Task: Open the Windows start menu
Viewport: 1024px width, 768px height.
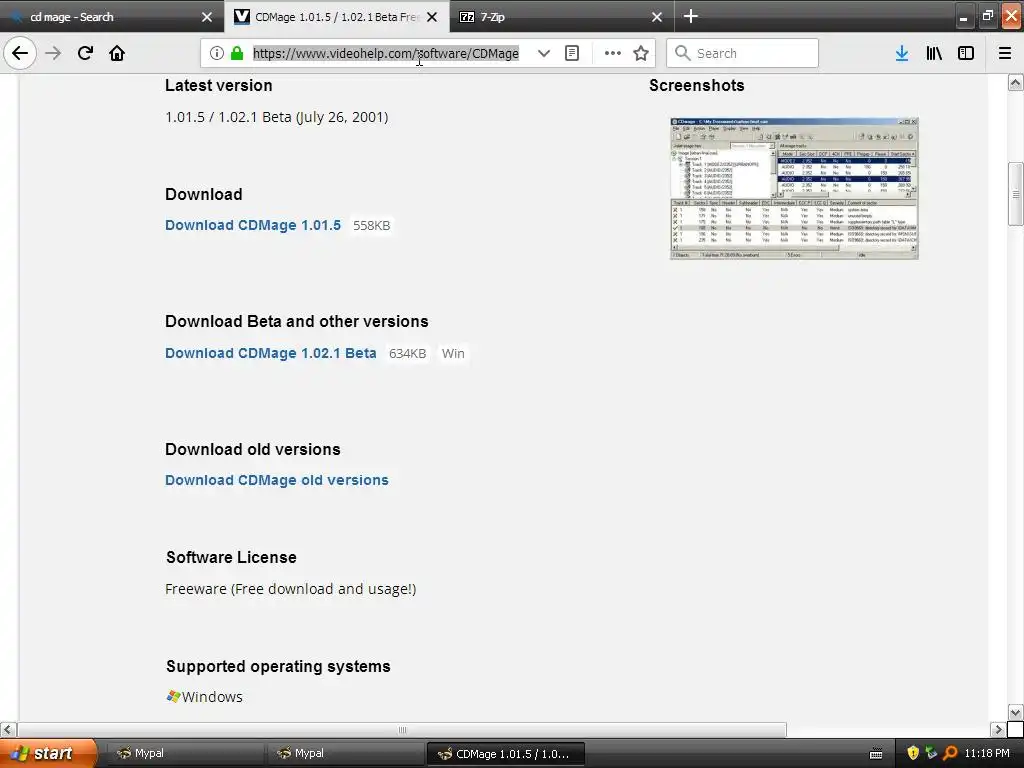Action: (47, 753)
